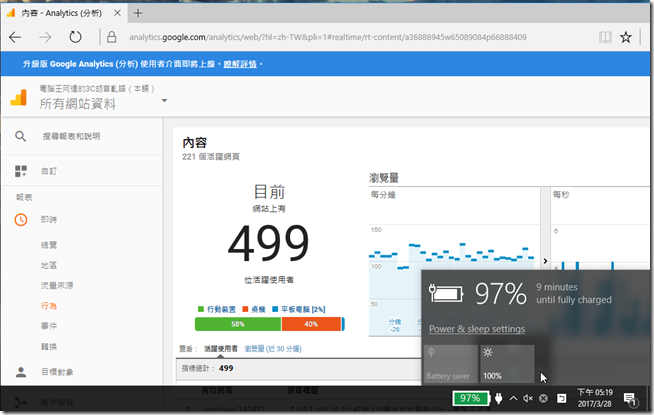
Task: Open the 事件 realtime report
Action: click(49, 326)
